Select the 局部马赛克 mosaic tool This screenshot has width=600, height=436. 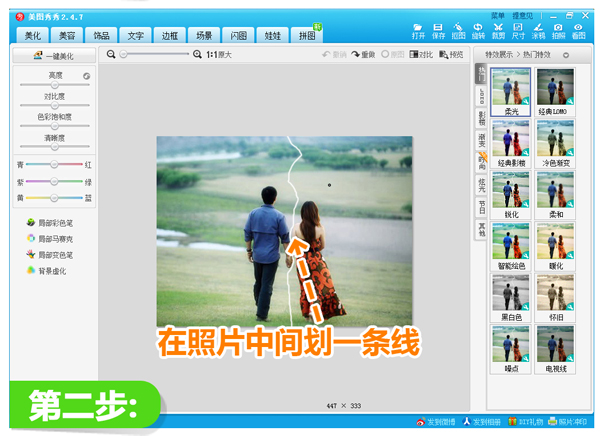click(56, 238)
